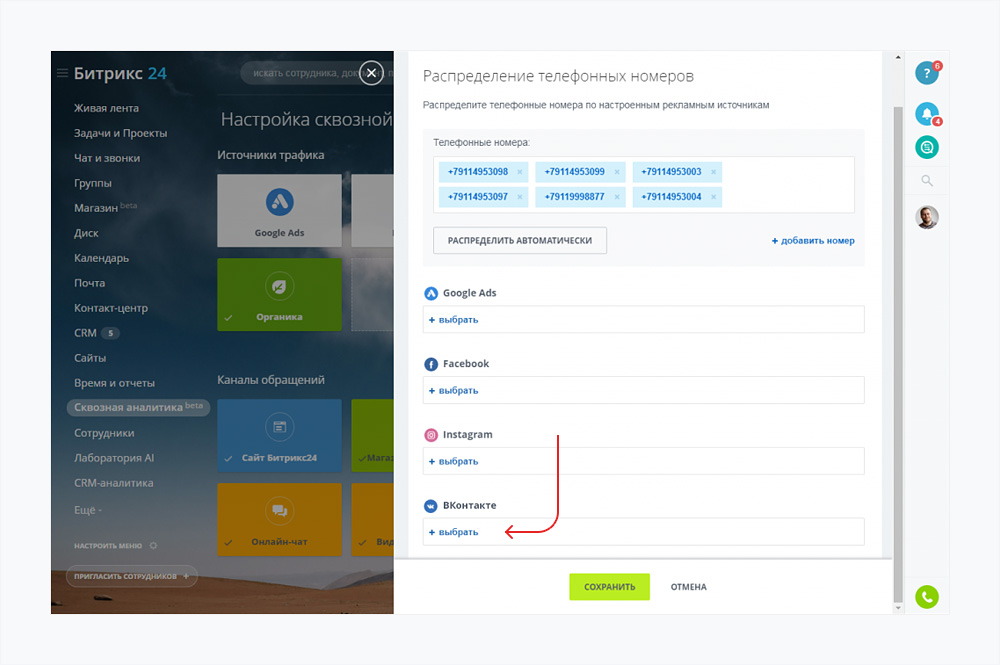Remove phone number +79119998877
This screenshot has height=665, width=1000.
[617, 197]
